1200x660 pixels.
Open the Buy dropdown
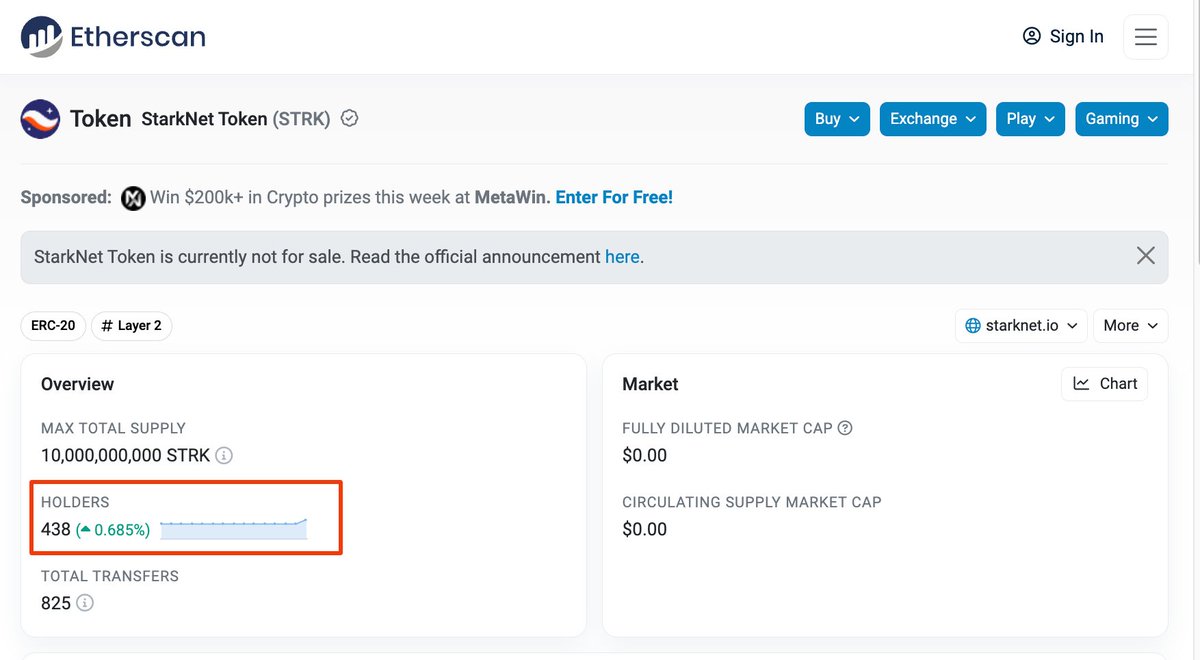[837, 119]
